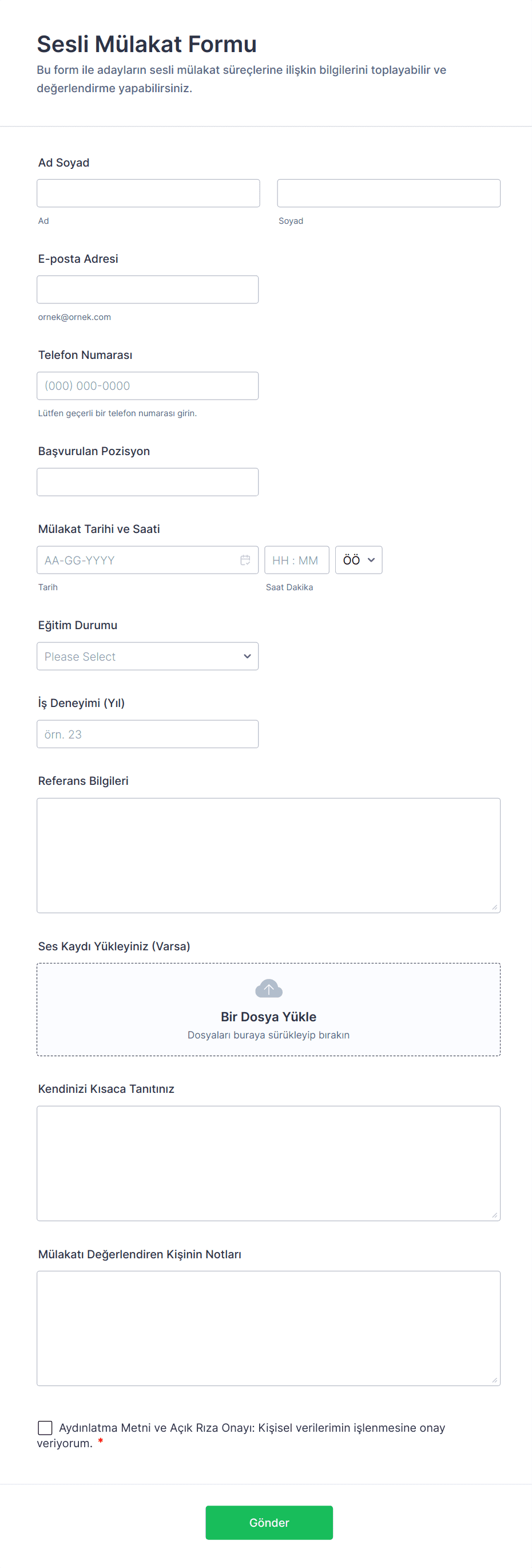Click the AA-GG-YYYY date input

coord(137,560)
